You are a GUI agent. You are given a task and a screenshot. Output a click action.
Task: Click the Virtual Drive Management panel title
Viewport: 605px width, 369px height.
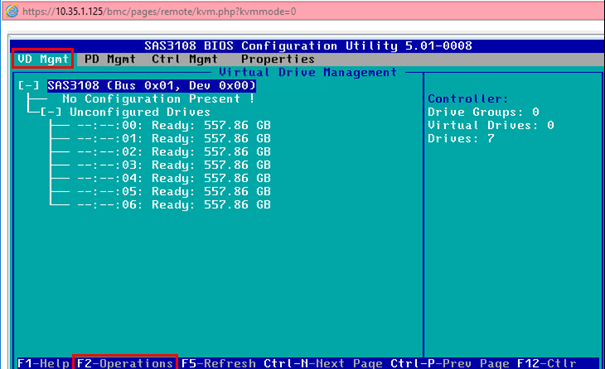pos(308,72)
